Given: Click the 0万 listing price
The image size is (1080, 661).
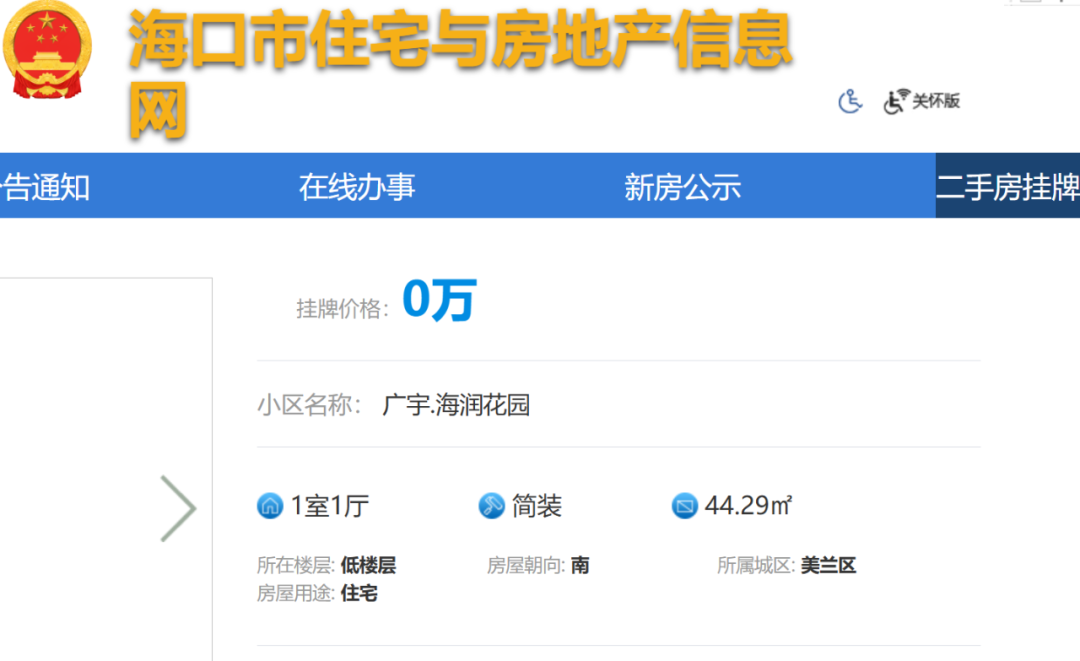Looking at the screenshot, I should click(x=439, y=301).
